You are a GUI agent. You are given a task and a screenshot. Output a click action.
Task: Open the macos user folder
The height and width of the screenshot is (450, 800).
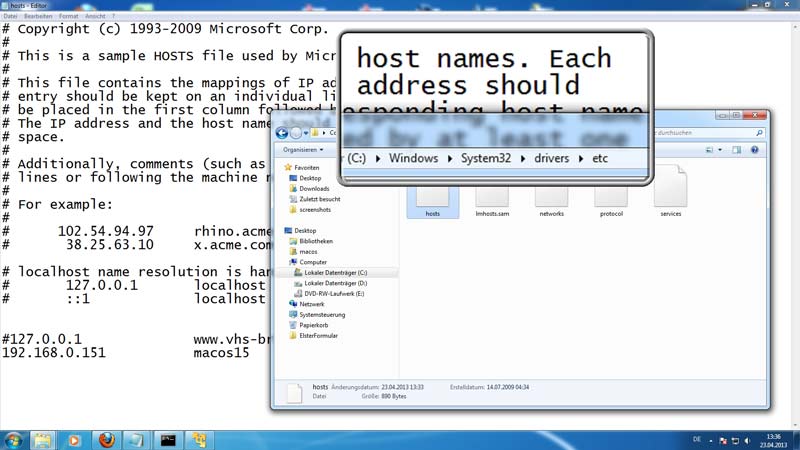click(x=304, y=252)
